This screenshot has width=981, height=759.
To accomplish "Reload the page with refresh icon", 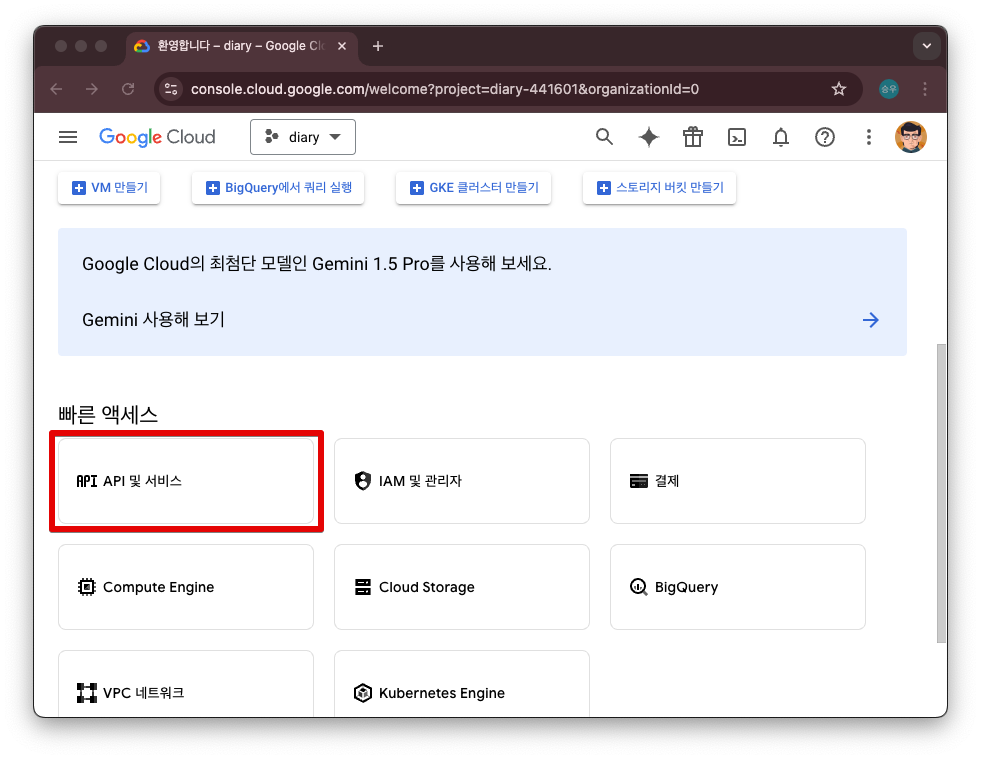I will [x=128, y=89].
